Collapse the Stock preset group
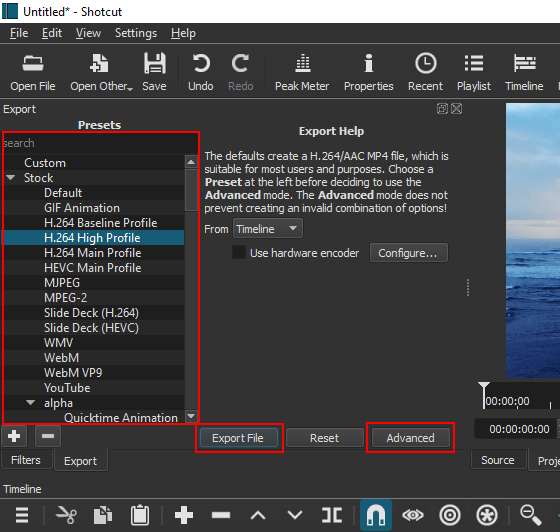 point(11,177)
